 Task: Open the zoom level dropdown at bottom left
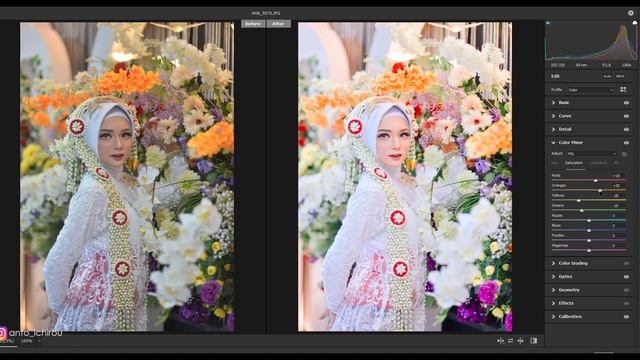31,341
